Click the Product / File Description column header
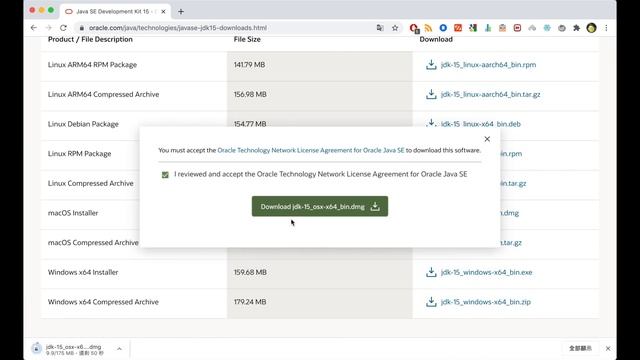This screenshot has height=360, width=640. 90,39
